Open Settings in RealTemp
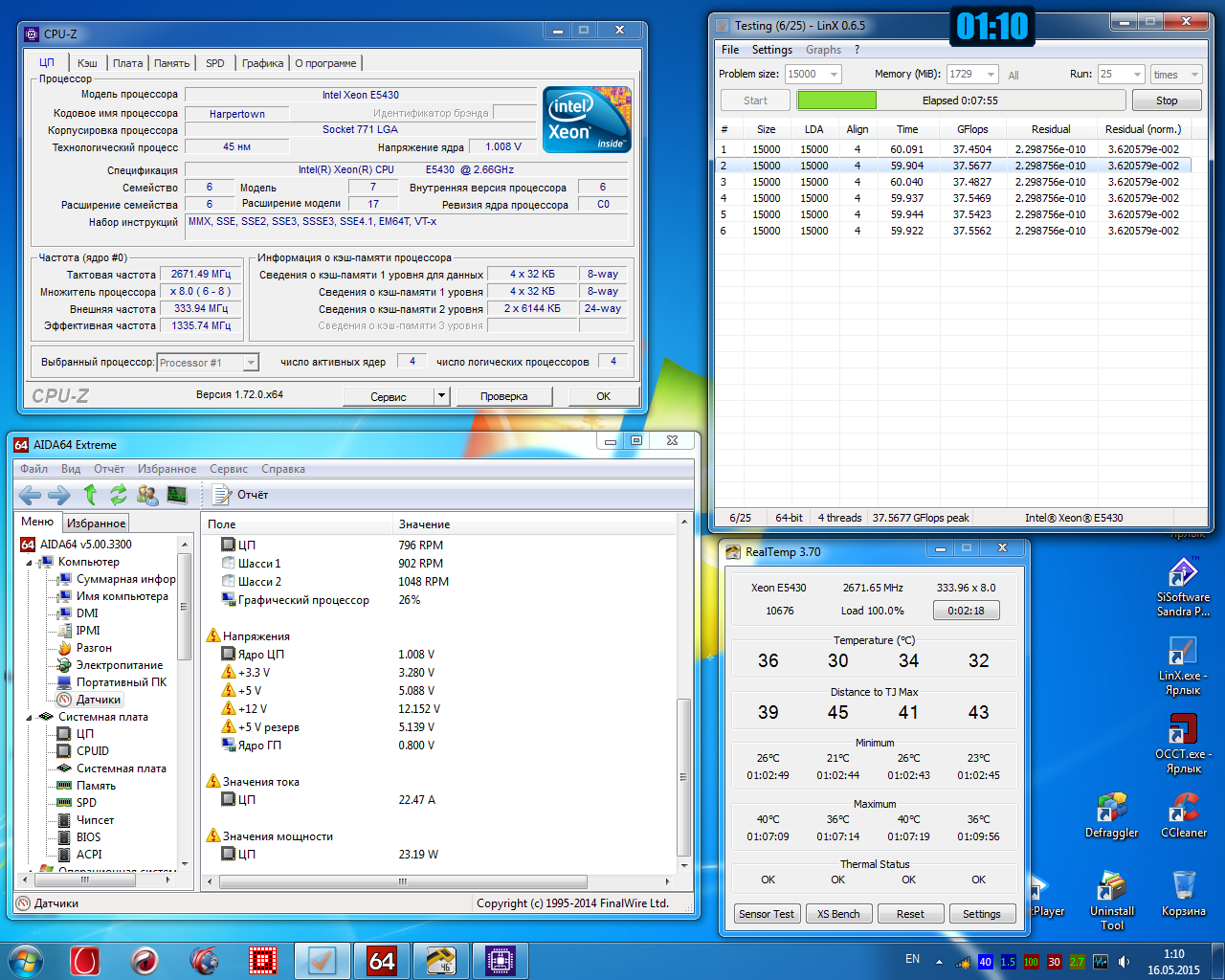The width and height of the screenshot is (1225, 980). pos(982,914)
